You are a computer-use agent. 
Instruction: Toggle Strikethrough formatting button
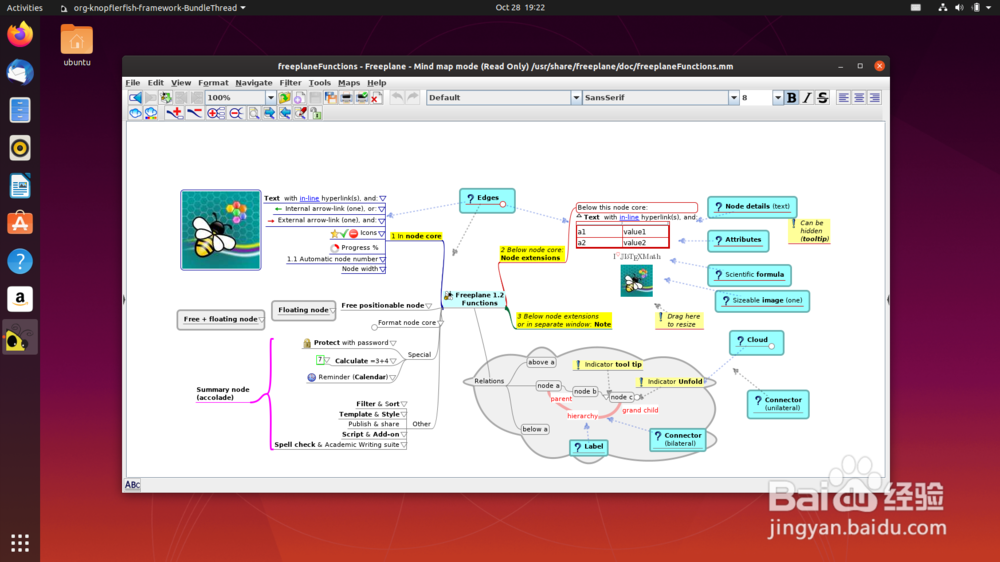click(x=823, y=98)
